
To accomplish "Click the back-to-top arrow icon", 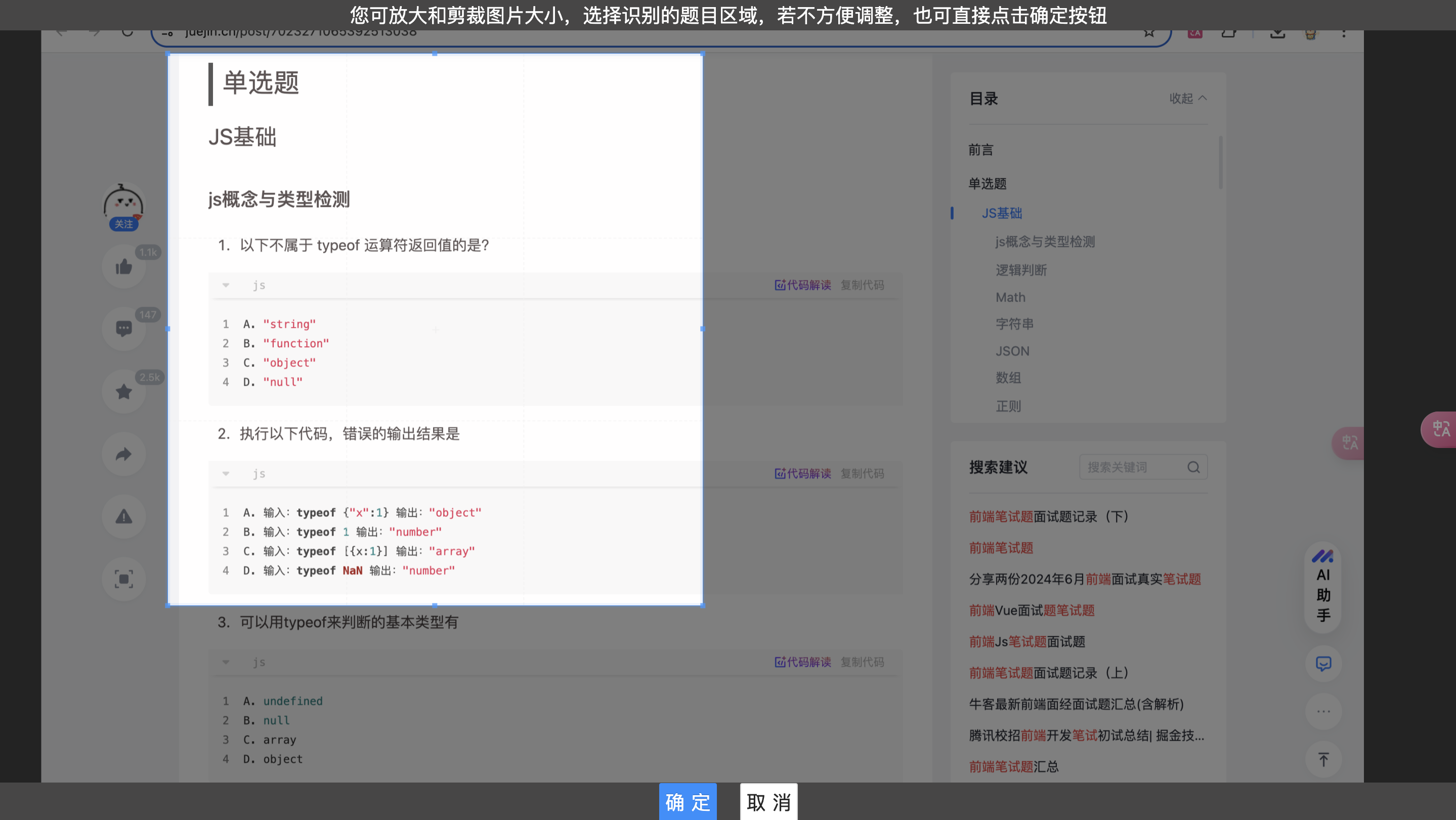I will 1323,759.
